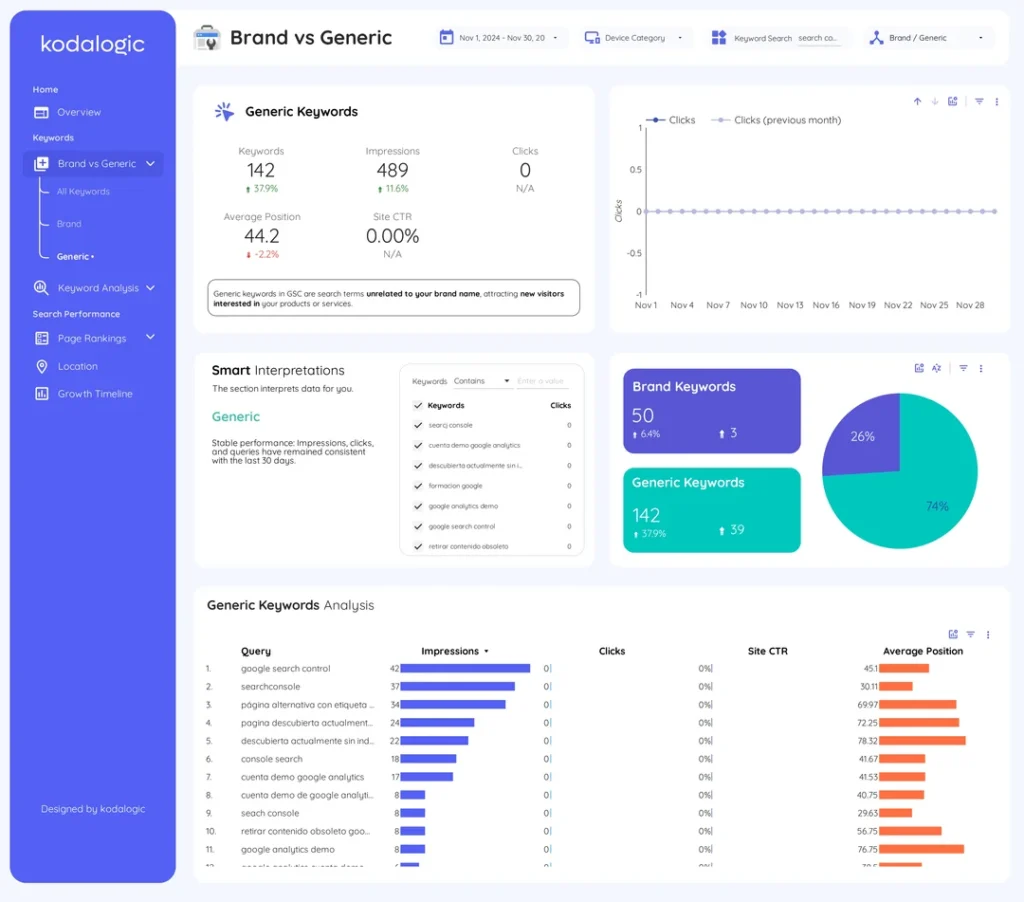Type a value in the Keywords Contains field

(x=540, y=381)
